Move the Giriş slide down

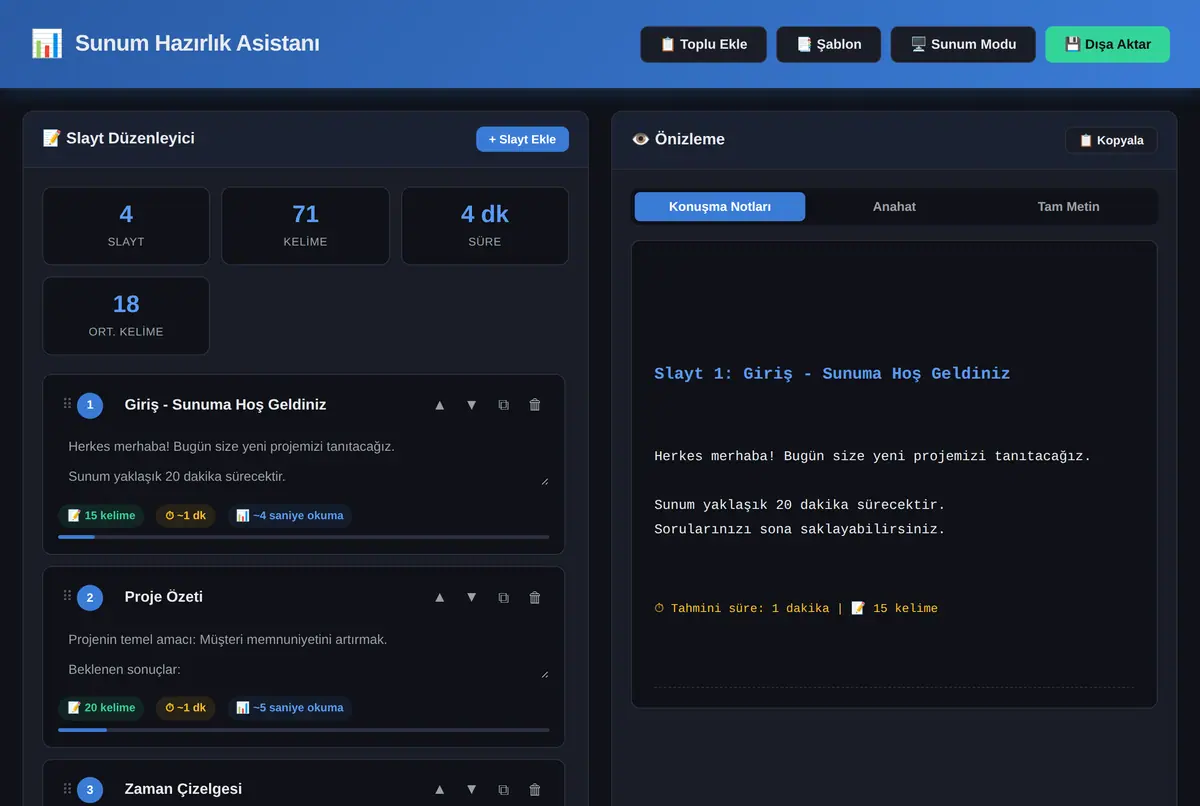471,405
